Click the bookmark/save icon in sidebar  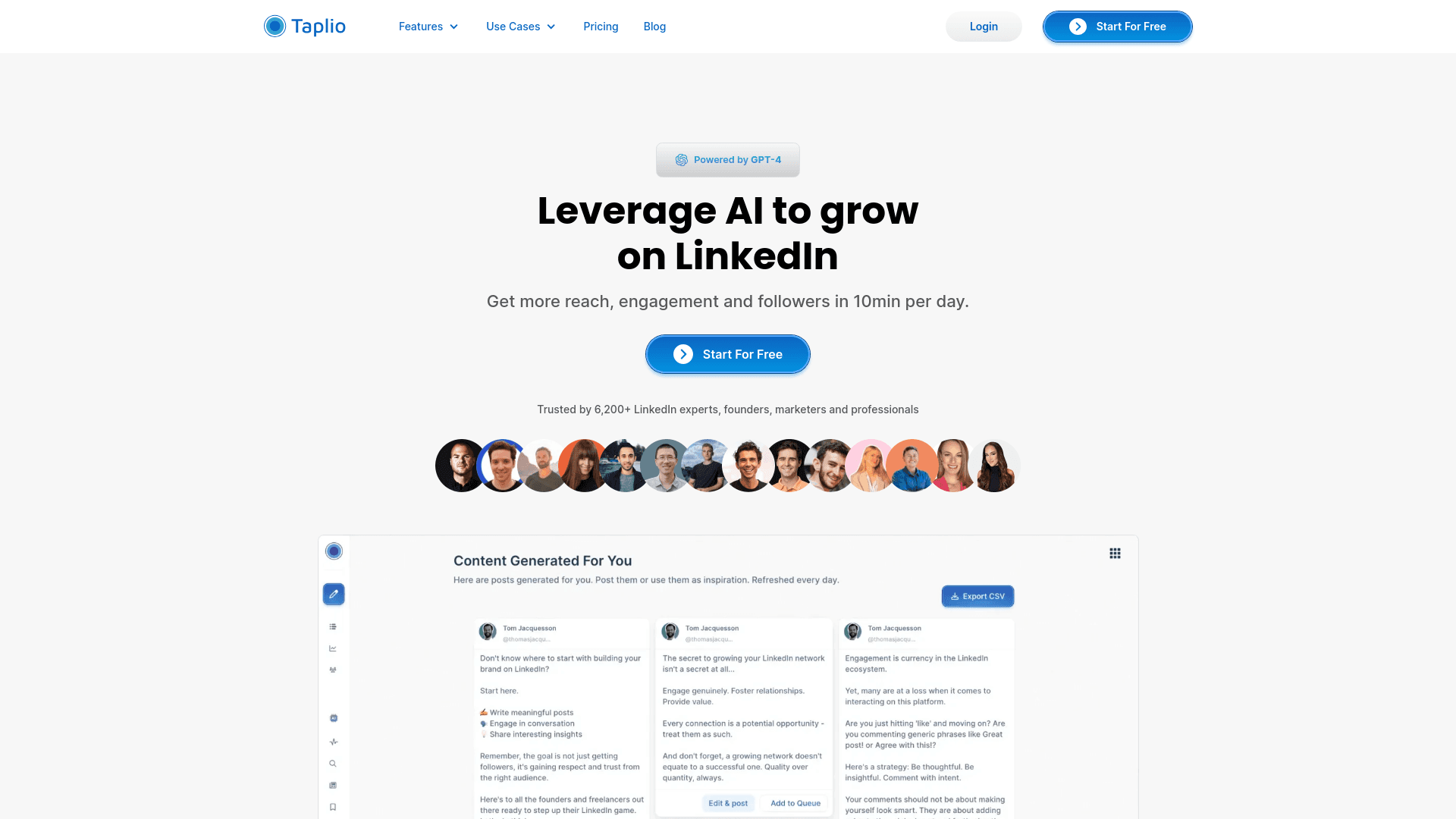[x=333, y=806]
